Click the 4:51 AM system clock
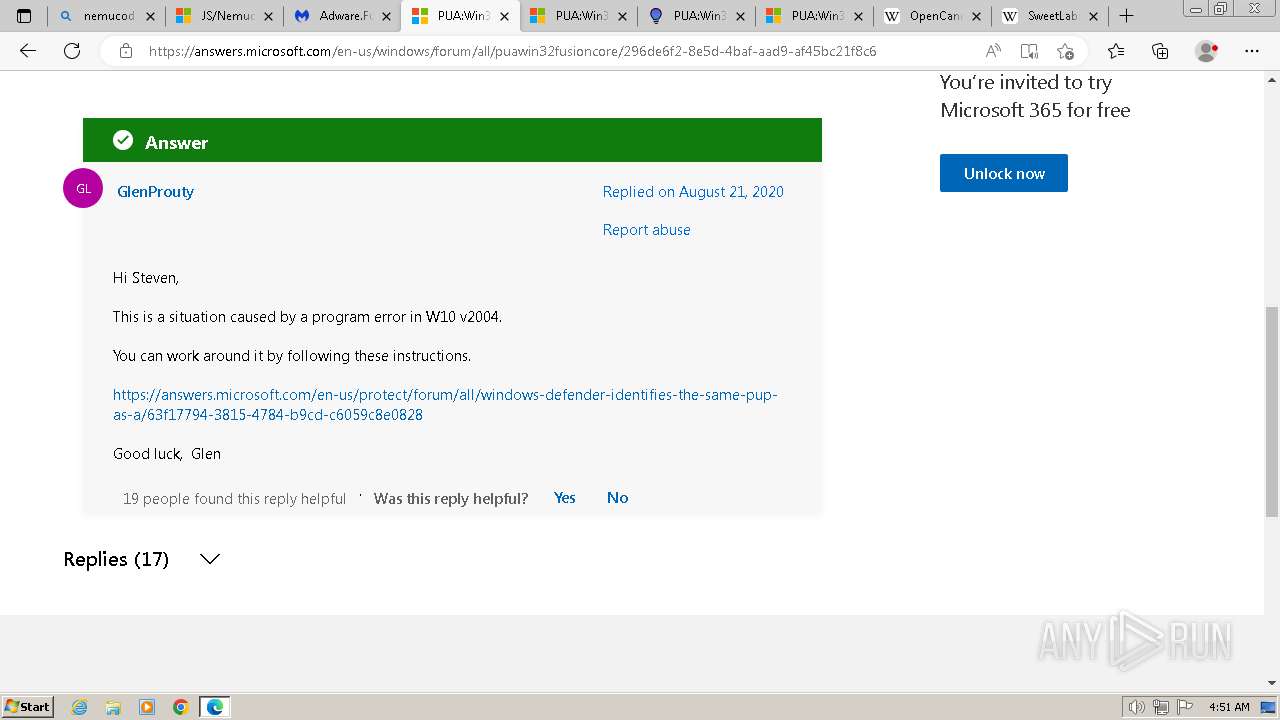 (x=1229, y=707)
